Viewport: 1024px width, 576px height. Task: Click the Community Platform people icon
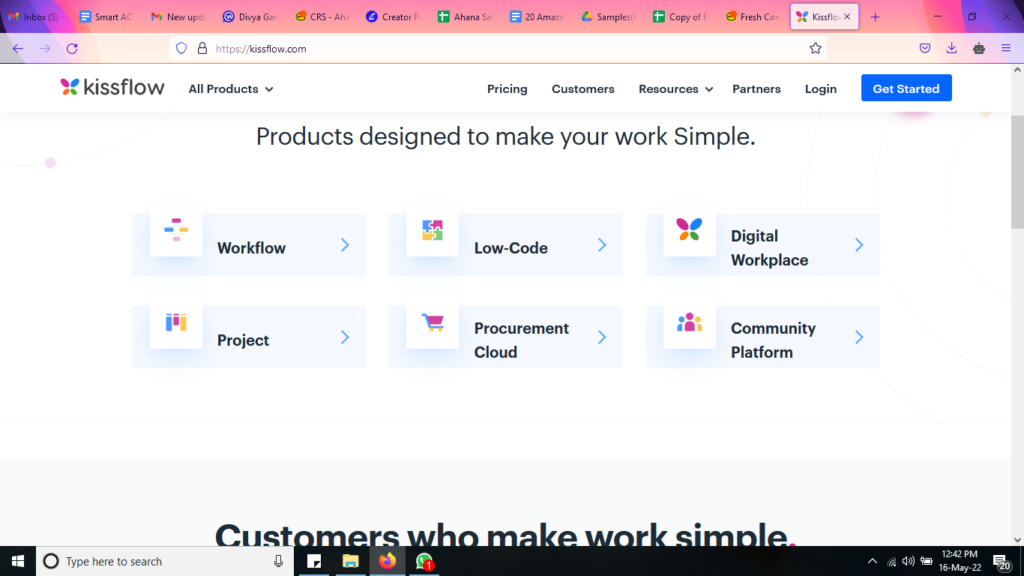pyautogui.click(x=689, y=322)
